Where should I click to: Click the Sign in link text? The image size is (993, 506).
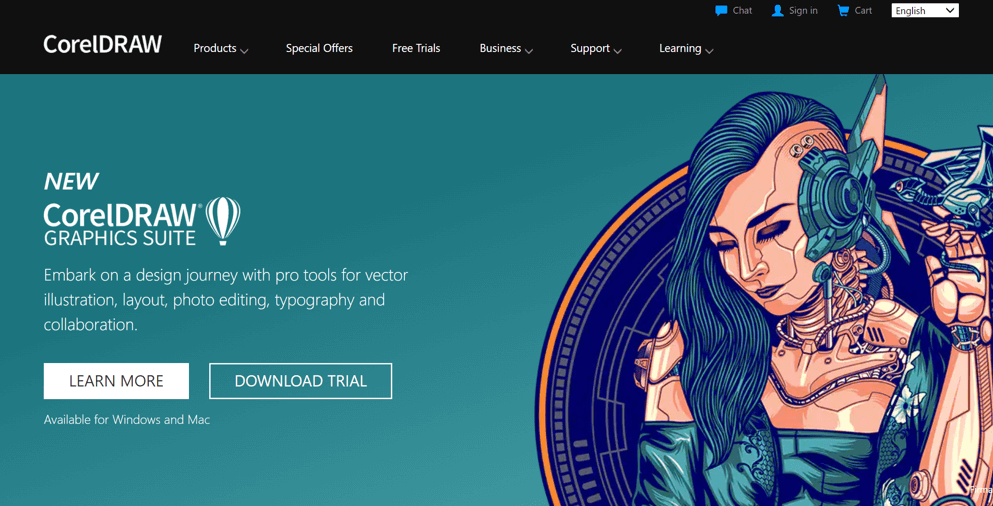803,11
